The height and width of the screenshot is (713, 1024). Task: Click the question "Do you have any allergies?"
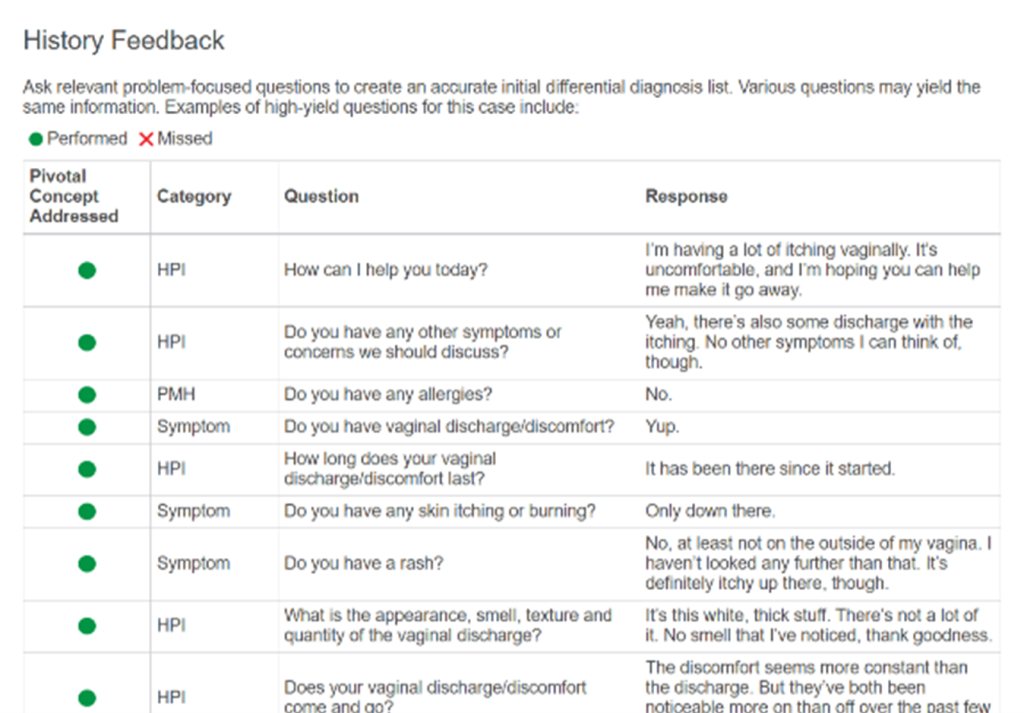pyautogui.click(x=388, y=395)
